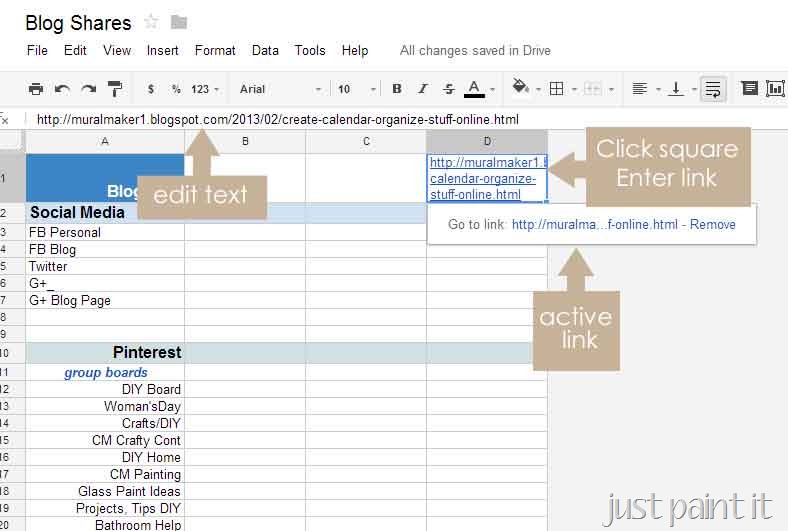Image resolution: width=788 pixels, height=531 pixels.
Task: Undo the last action
Action: (x=62, y=89)
